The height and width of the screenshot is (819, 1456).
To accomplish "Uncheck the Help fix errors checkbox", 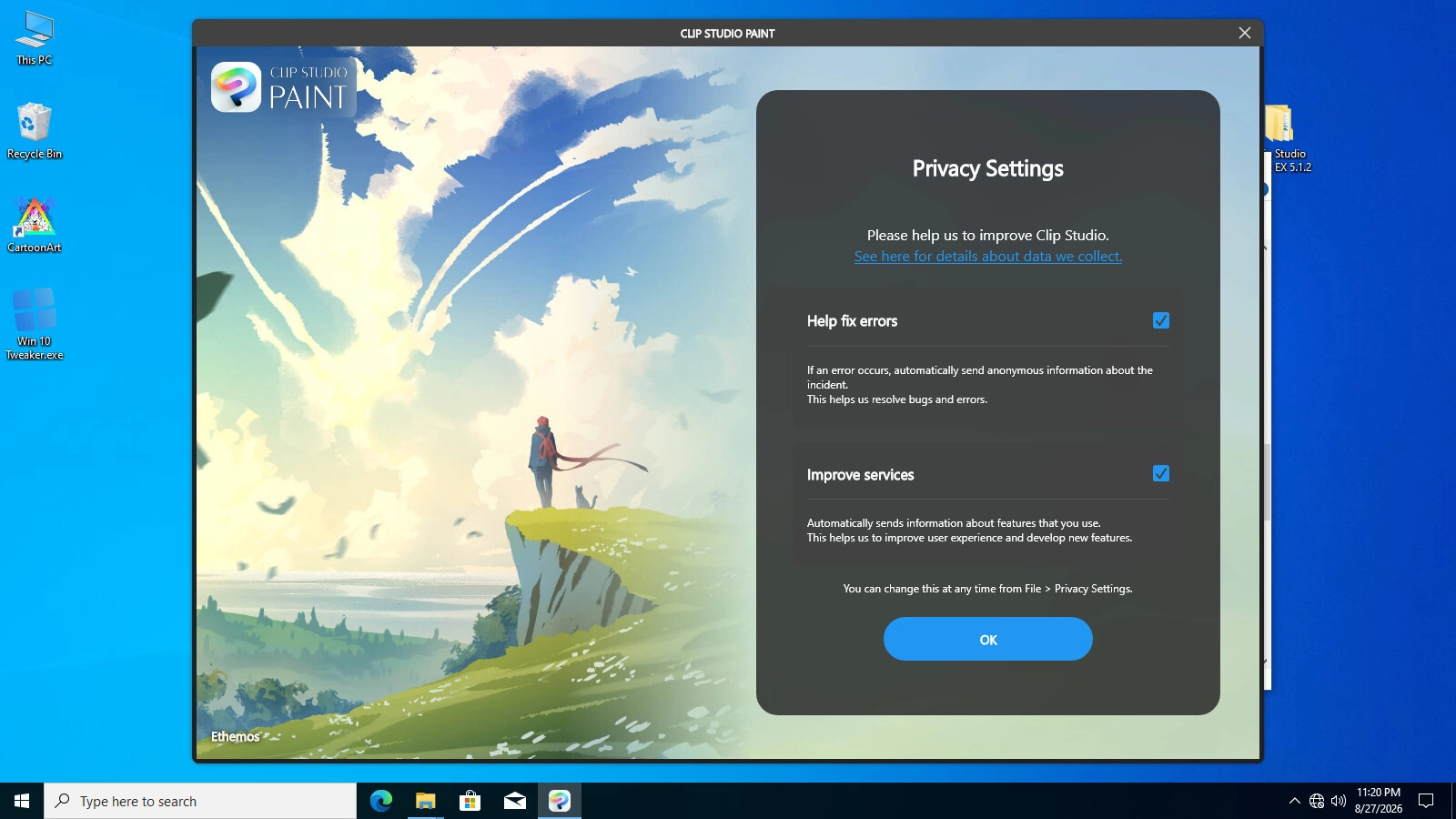I will click(x=1161, y=320).
